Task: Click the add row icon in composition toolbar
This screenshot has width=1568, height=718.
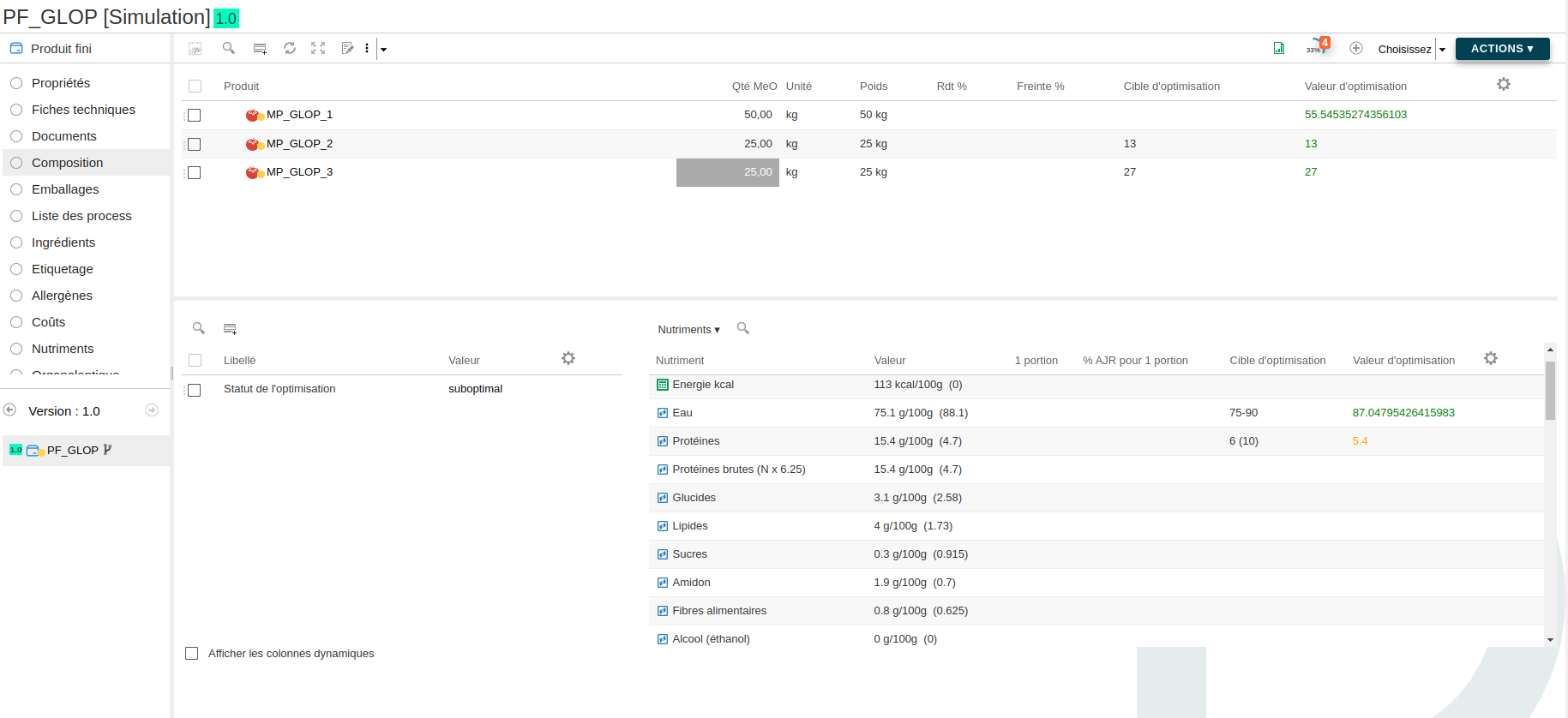Action: point(260,48)
